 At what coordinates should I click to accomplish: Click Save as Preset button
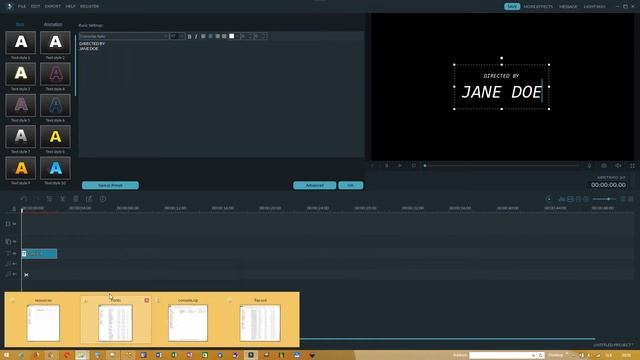(x=110, y=185)
